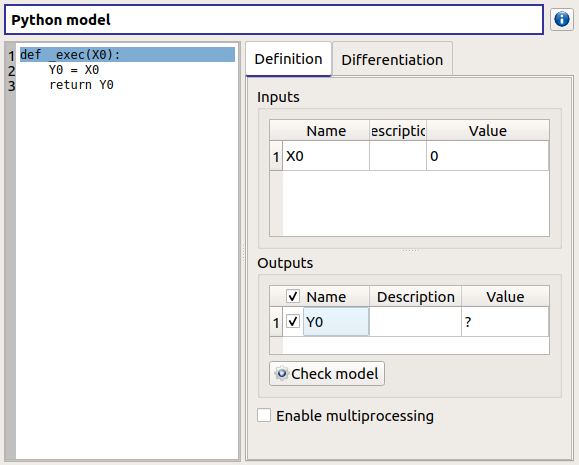Uncheck the Y0 output checkbox

click(x=293, y=322)
